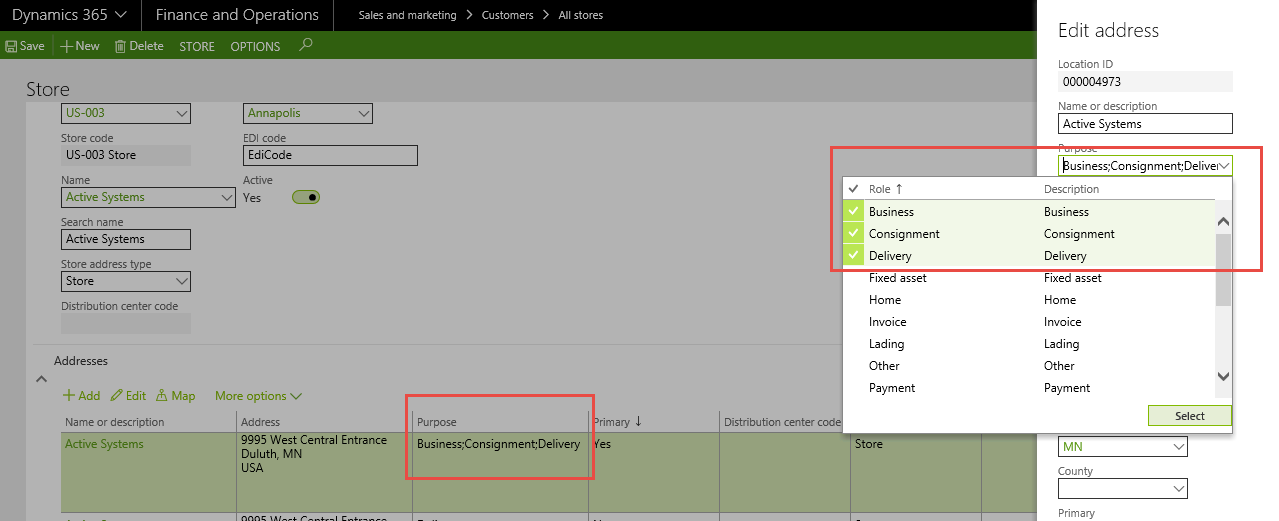Edit the selected address
Screen dimensions: 1279x521
pos(128,396)
